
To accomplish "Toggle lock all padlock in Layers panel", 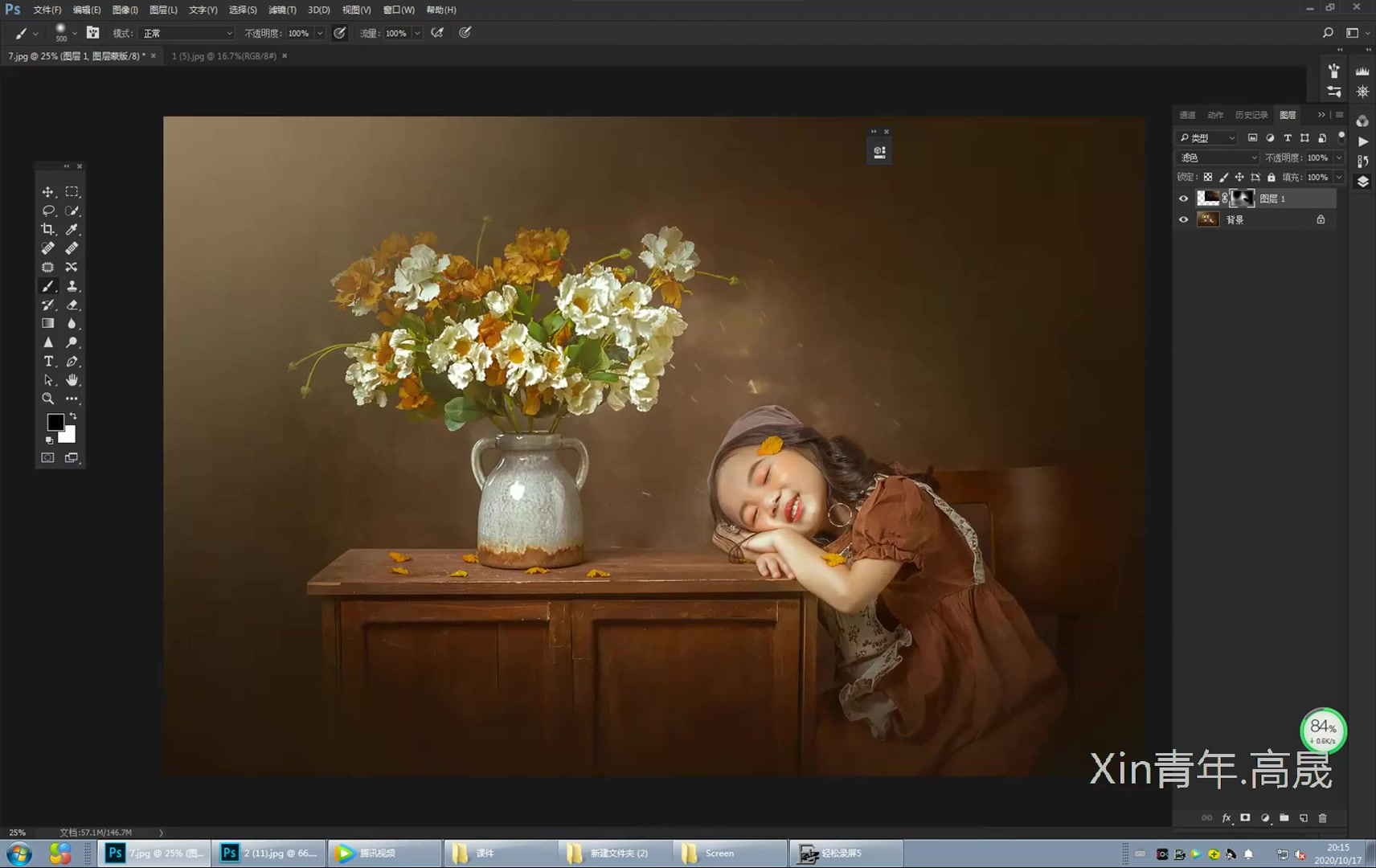I will 1271,177.
